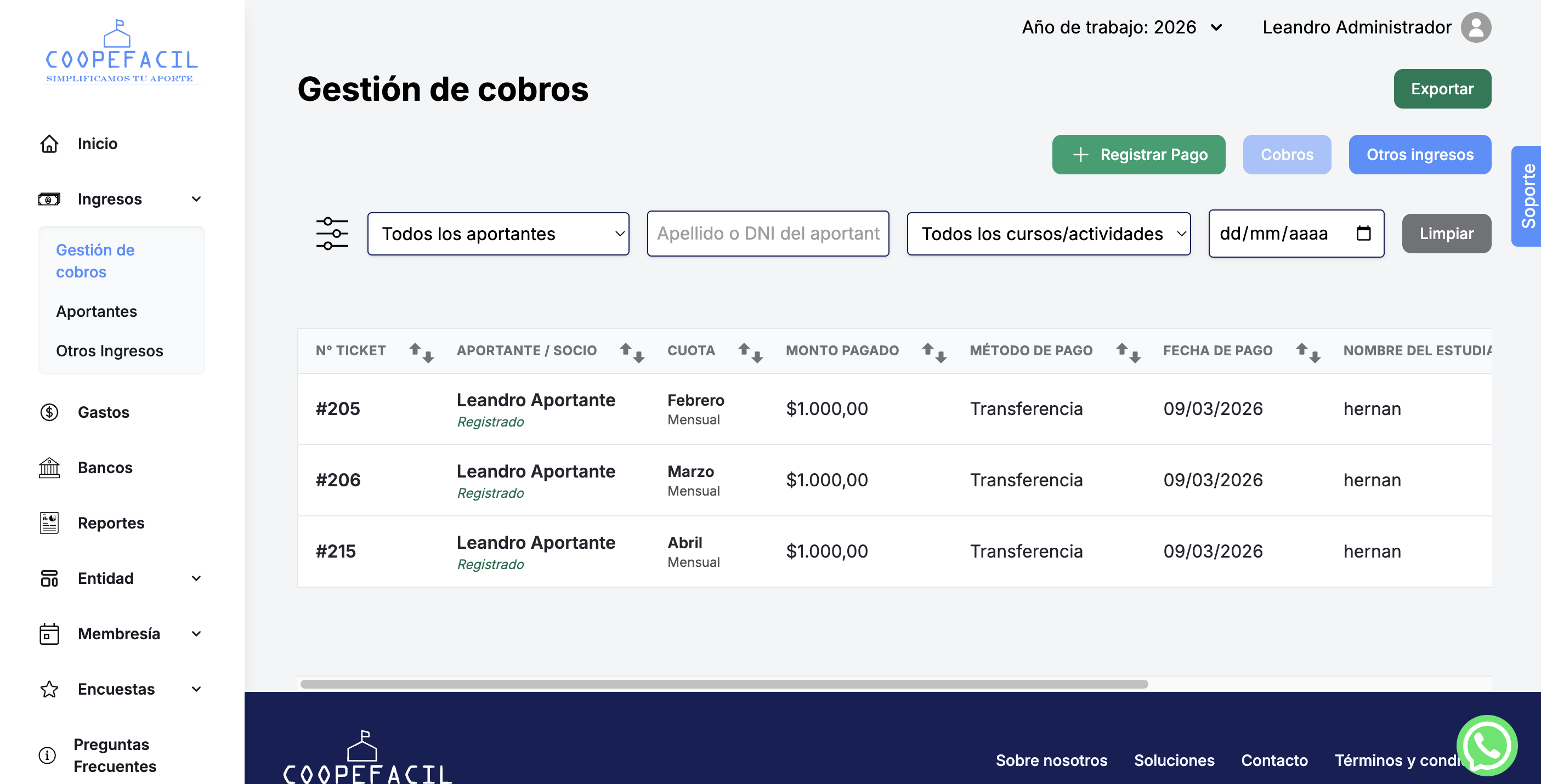Image resolution: width=1541 pixels, height=784 pixels.
Task: Focus the Apellido o DNI search field
Action: pyautogui.click(x=768, y=234)
